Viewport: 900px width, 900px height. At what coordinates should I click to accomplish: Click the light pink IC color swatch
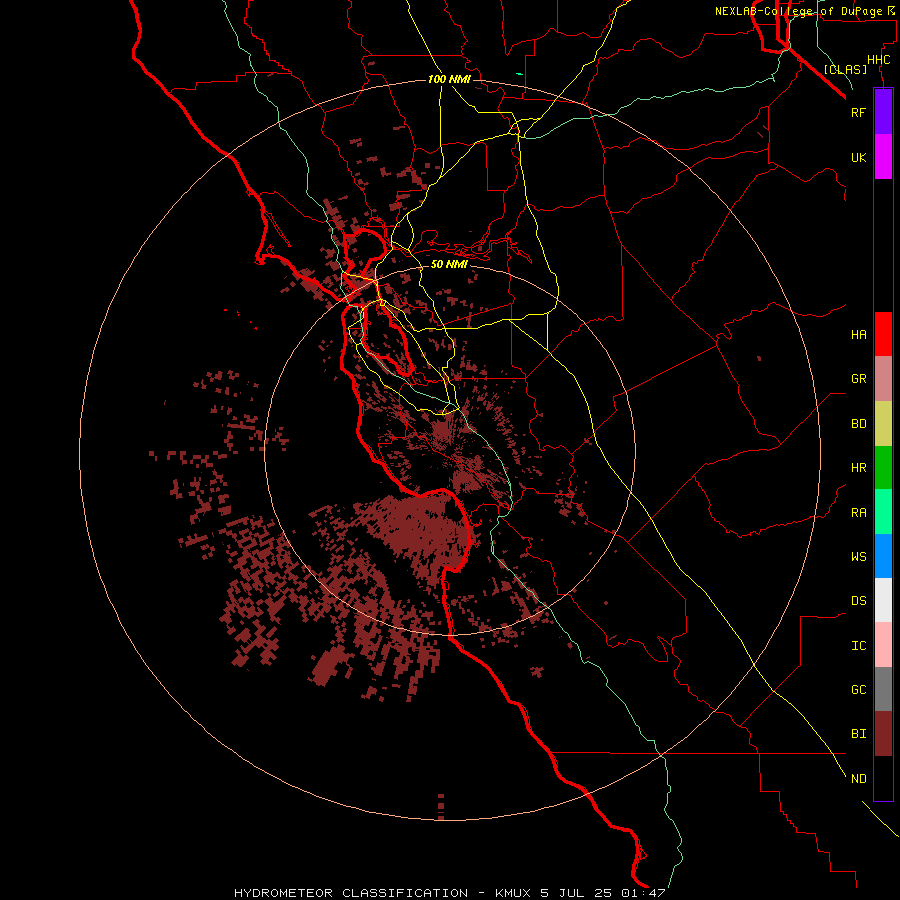point(883,645)
